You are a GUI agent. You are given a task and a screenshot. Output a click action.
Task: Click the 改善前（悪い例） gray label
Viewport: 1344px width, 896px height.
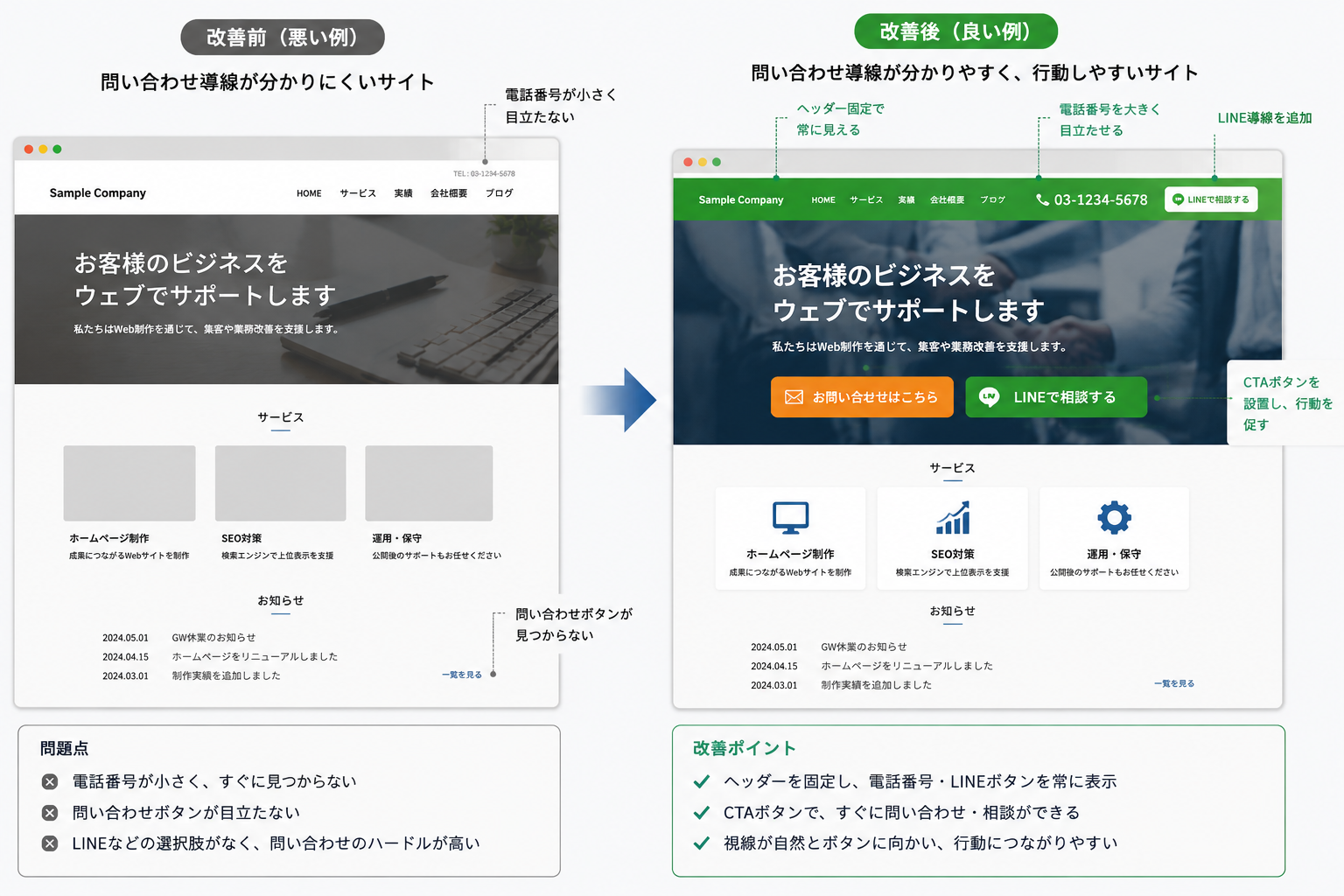283,38
